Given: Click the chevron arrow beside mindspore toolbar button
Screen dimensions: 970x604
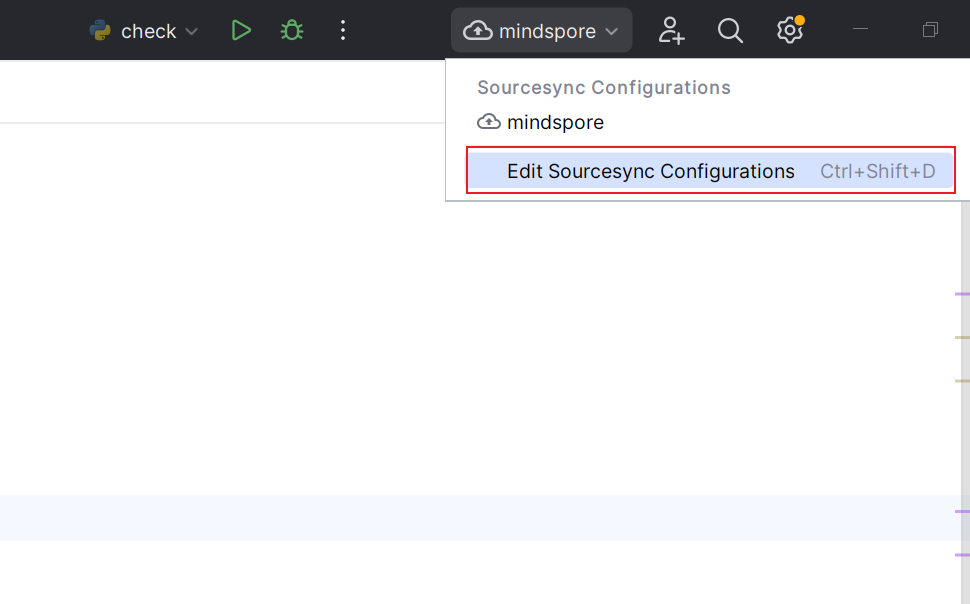Looking at the screenshot, I should point(611,31).
